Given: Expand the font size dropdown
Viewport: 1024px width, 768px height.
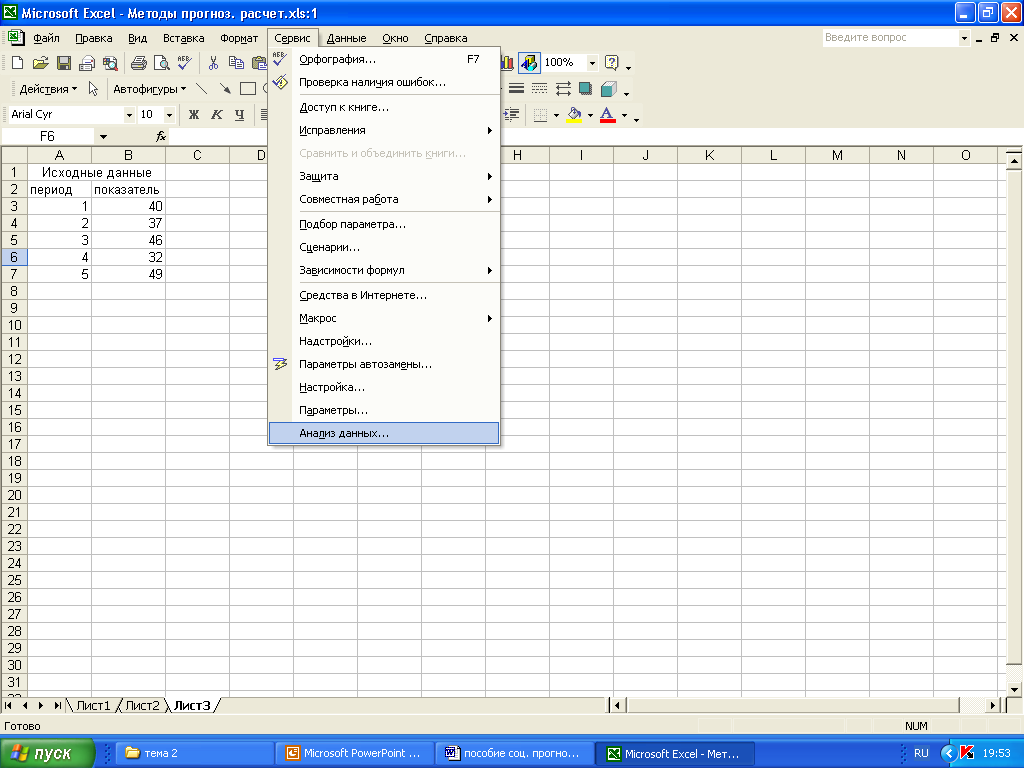Looking at the screenshot, I should pos(169,115).
